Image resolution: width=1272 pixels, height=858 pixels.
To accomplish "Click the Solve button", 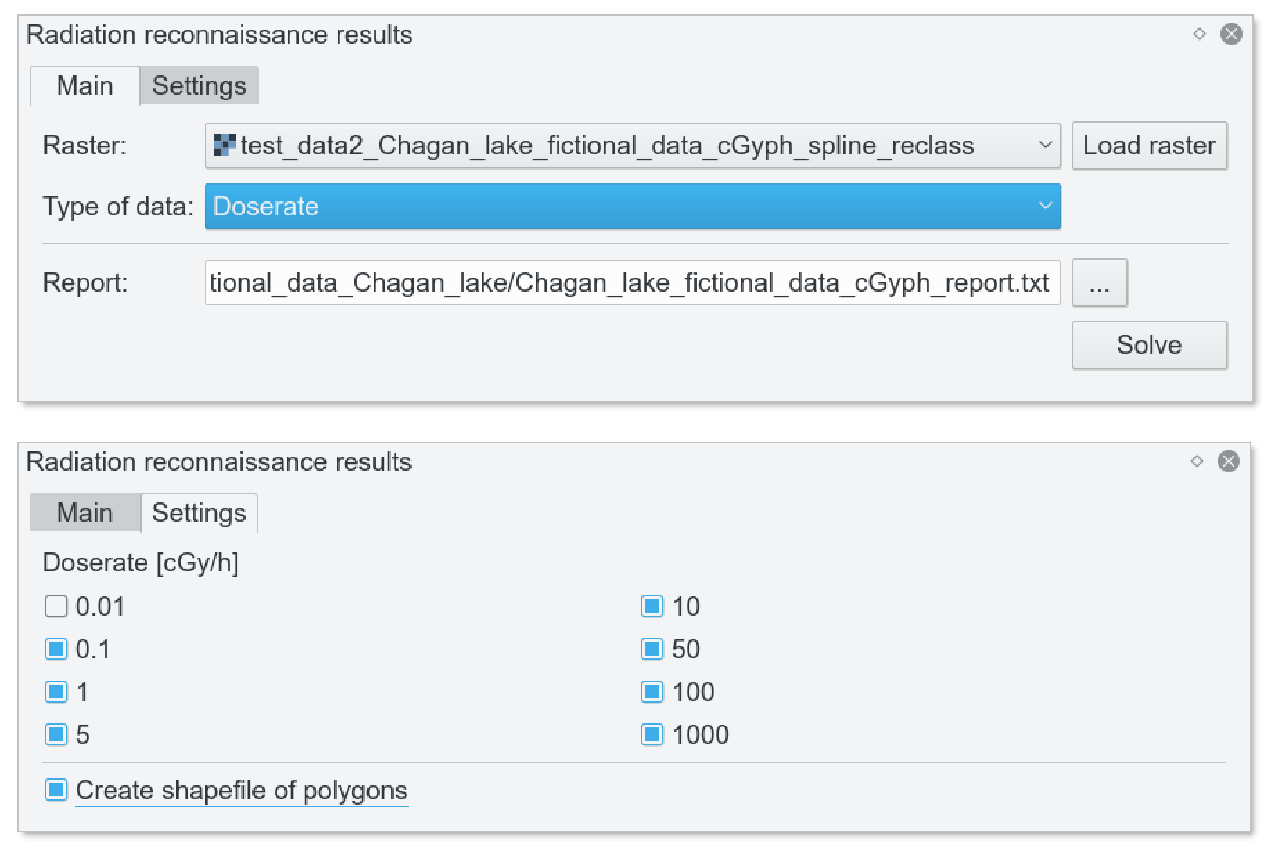I will 1149,345.
